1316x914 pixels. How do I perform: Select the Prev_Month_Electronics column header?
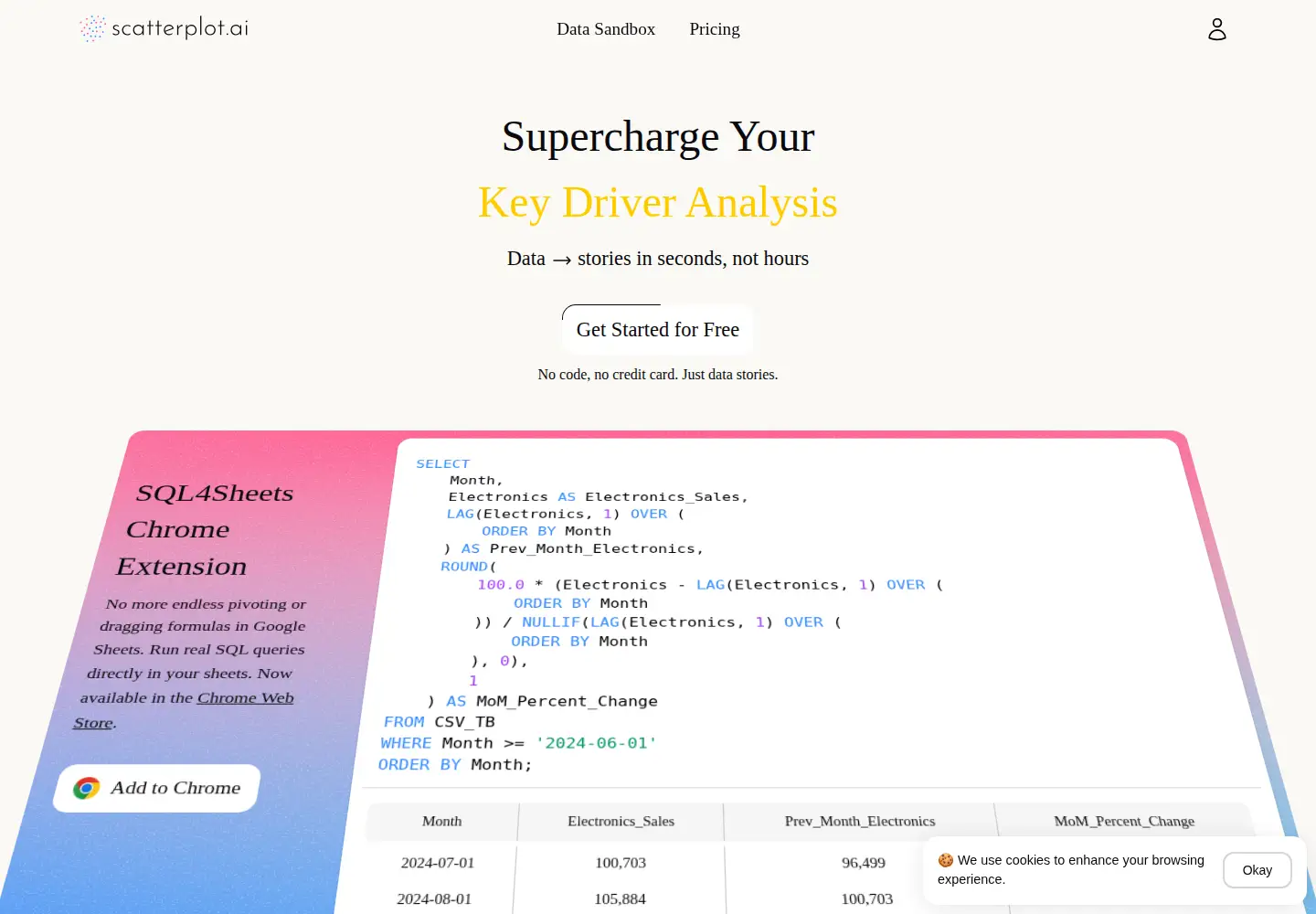click(x=860, y=822)
